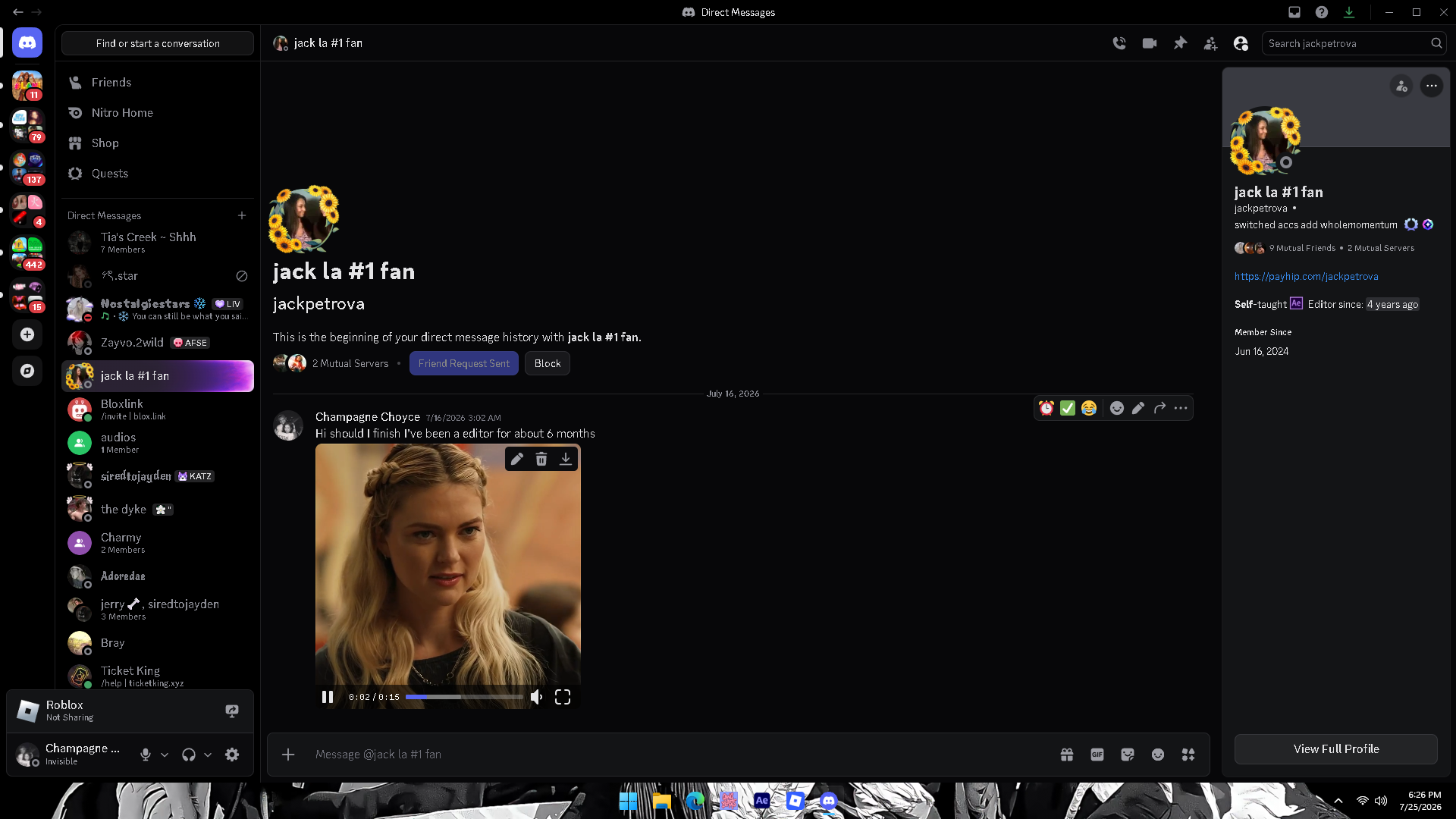This screenshot has width=1456, height=819.
Task: Download the video attachment
Action: pyautogui.click(x=566, y=459)
